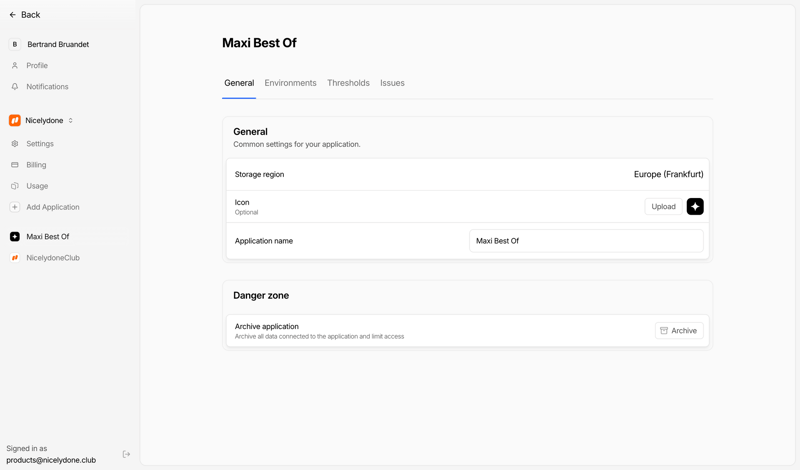The height and width of the screenshot is (470, 800).
Task: Click the Back arrow icon
Action: (13, 15)
